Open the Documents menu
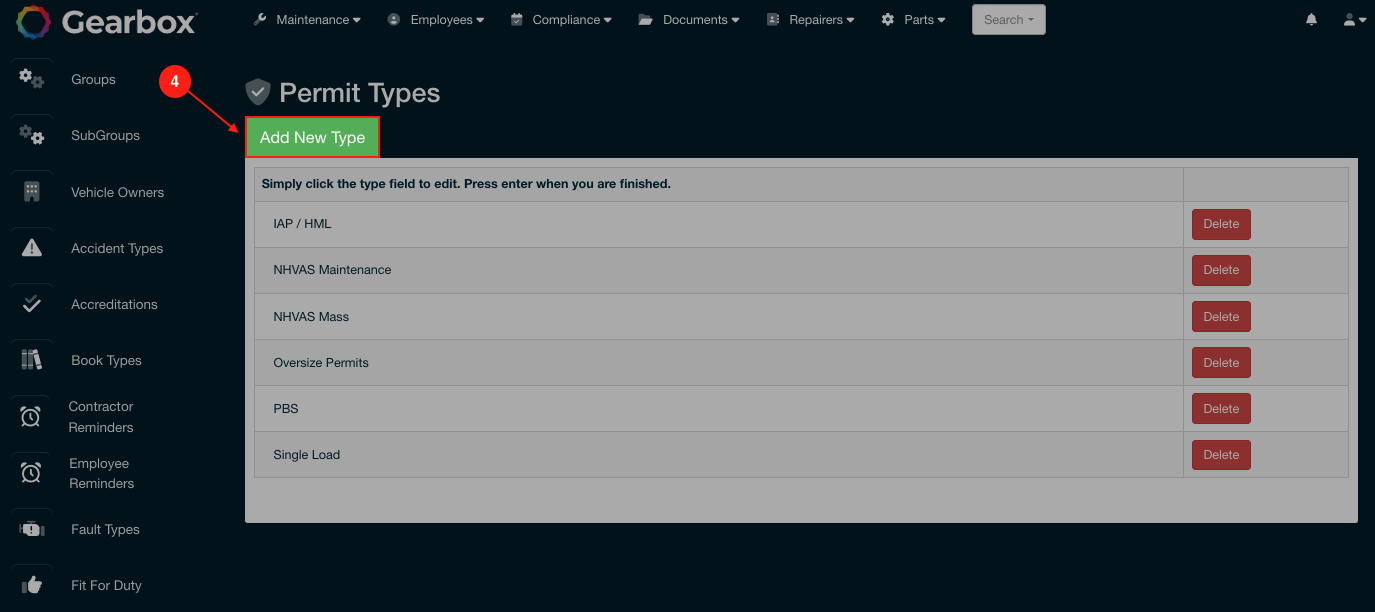The height and width of the screenshot is (612, 1375). (690, 20)
